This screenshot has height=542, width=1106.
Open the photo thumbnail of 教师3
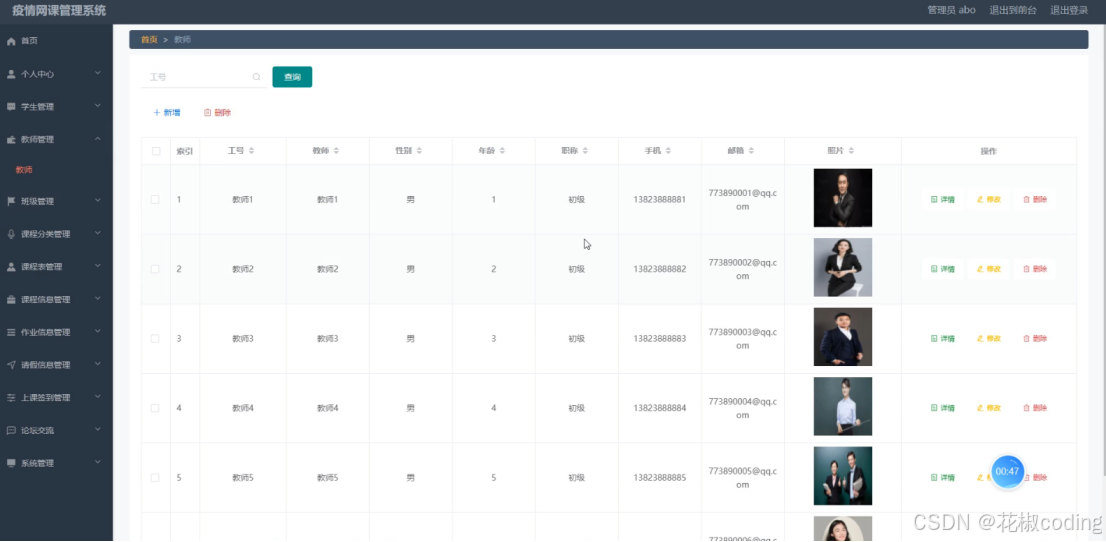coord(843,337)
